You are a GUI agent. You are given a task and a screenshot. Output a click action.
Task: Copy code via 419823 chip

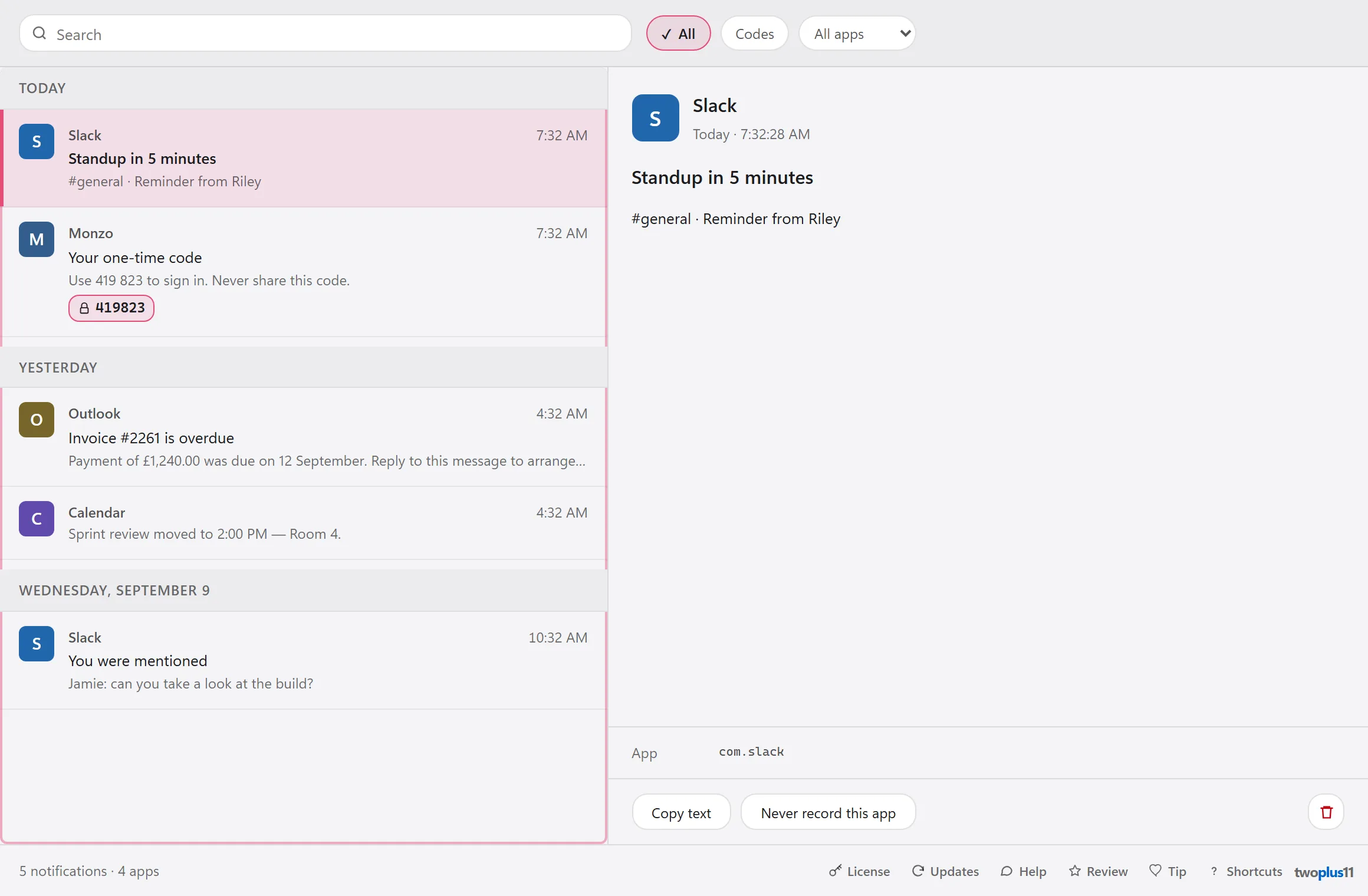(111, 308)
